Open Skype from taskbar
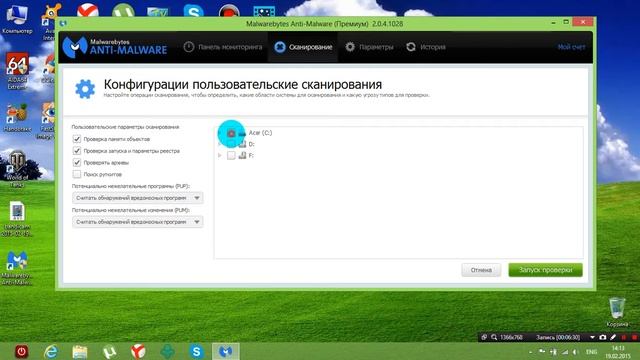The width and height of the screenshot is (640, 360). tap(196, 351)
